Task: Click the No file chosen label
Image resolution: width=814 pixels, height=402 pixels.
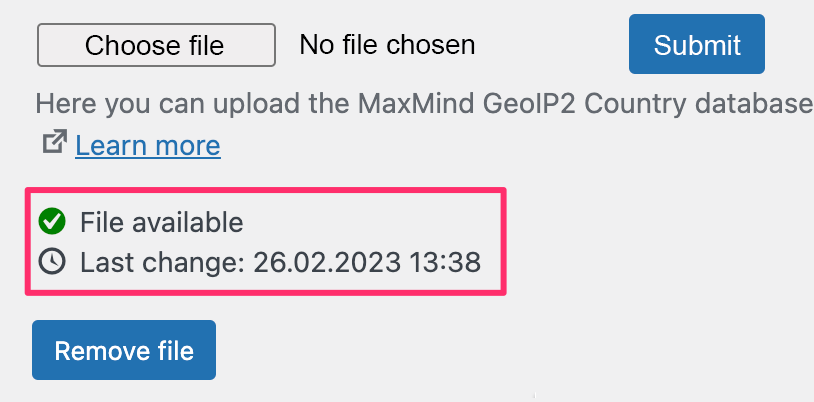Action: [387, 45]
